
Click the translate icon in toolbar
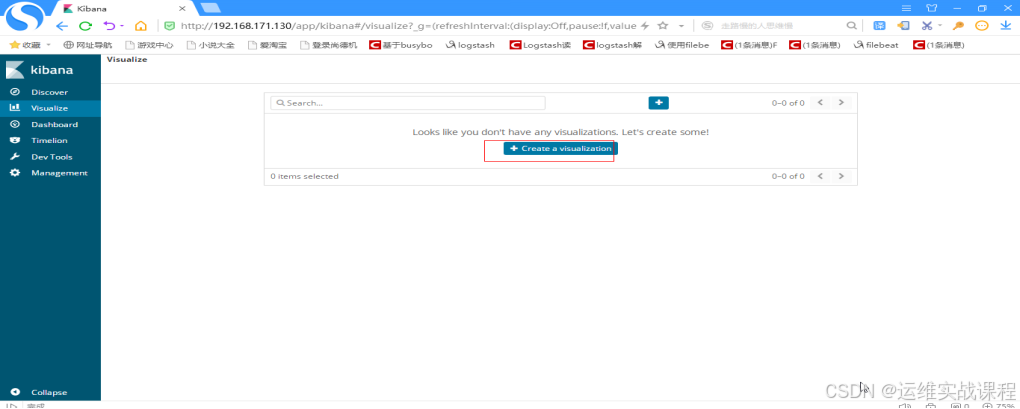[x=879, y=26]
